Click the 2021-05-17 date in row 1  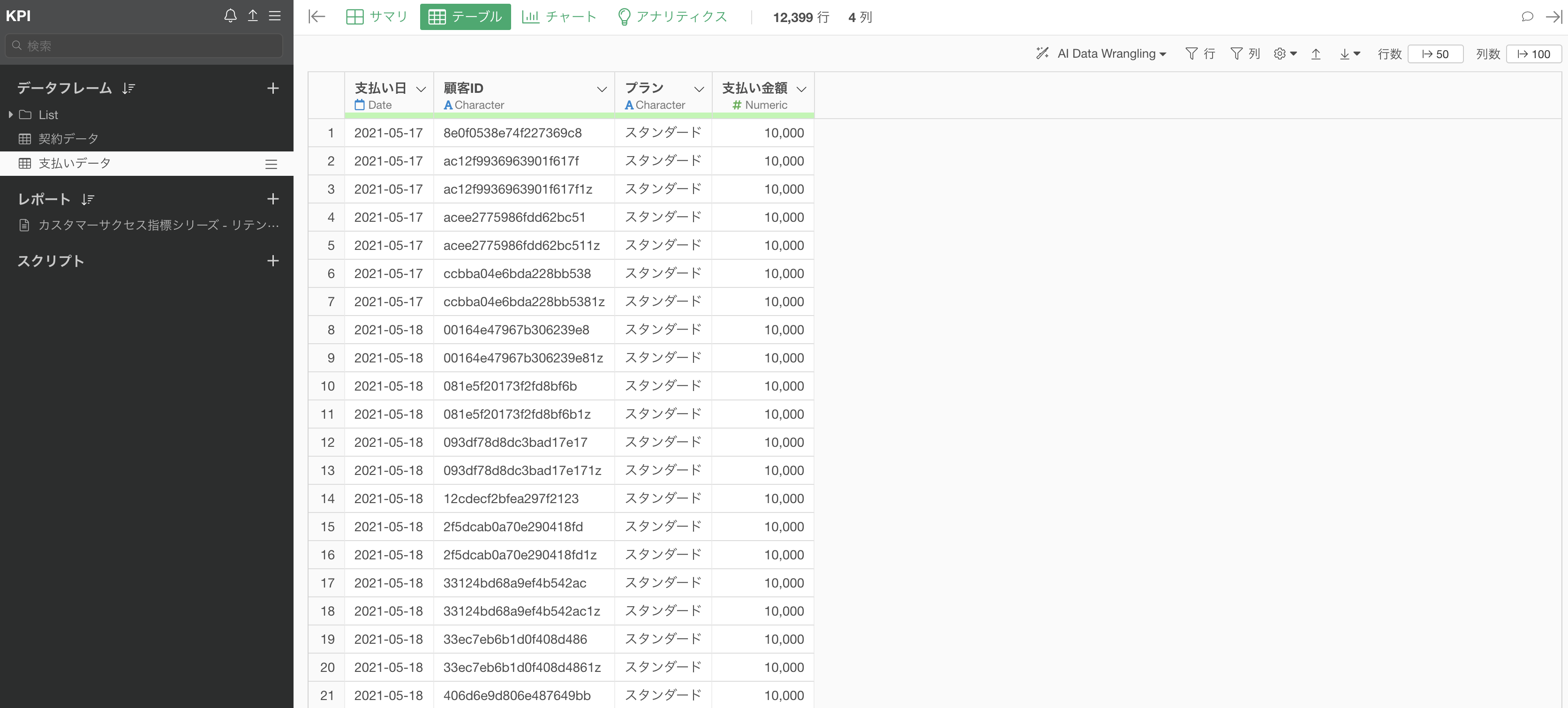coord(388,133)
